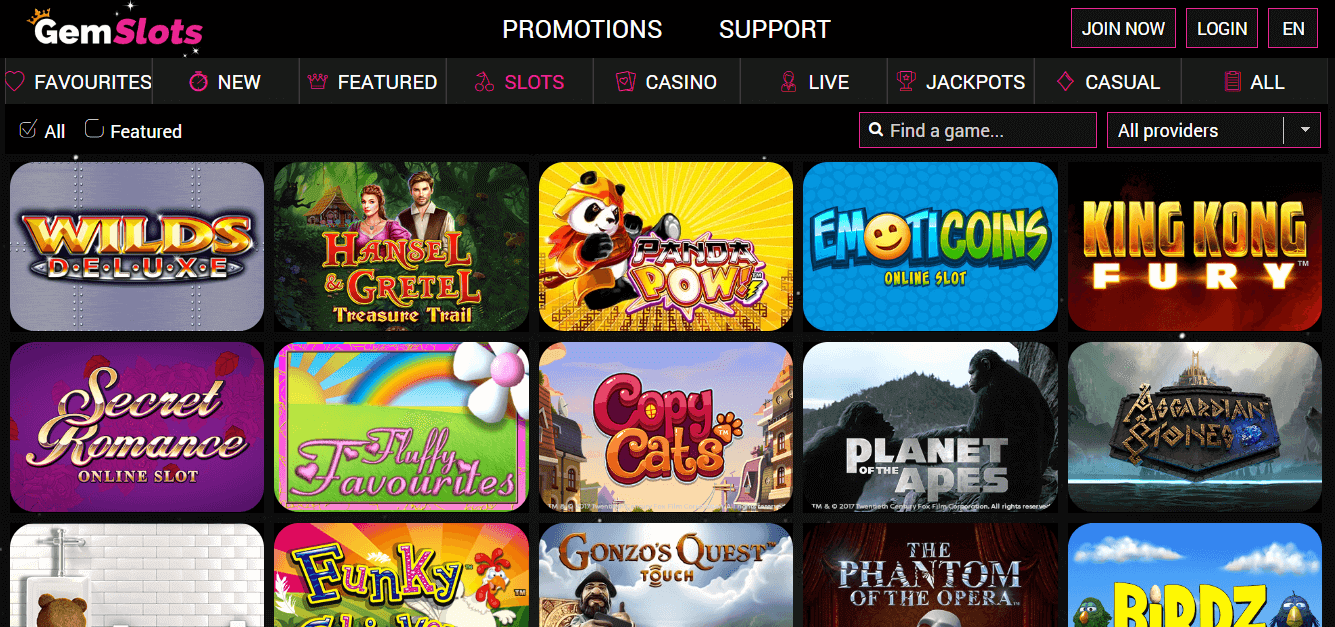
Task: Enable the Featured filter checkbox
Action: pos(94,129)
